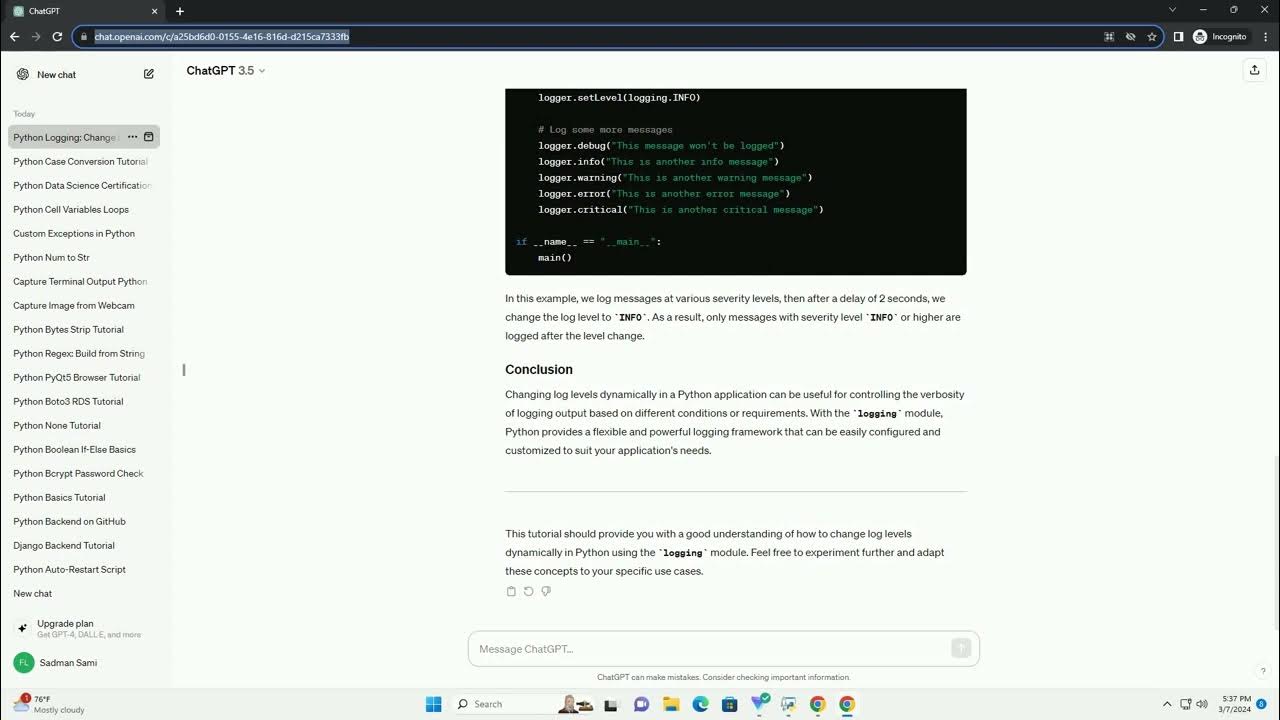Reload the page
Viewport: 1280px width, 720px height.
point(57,36)
